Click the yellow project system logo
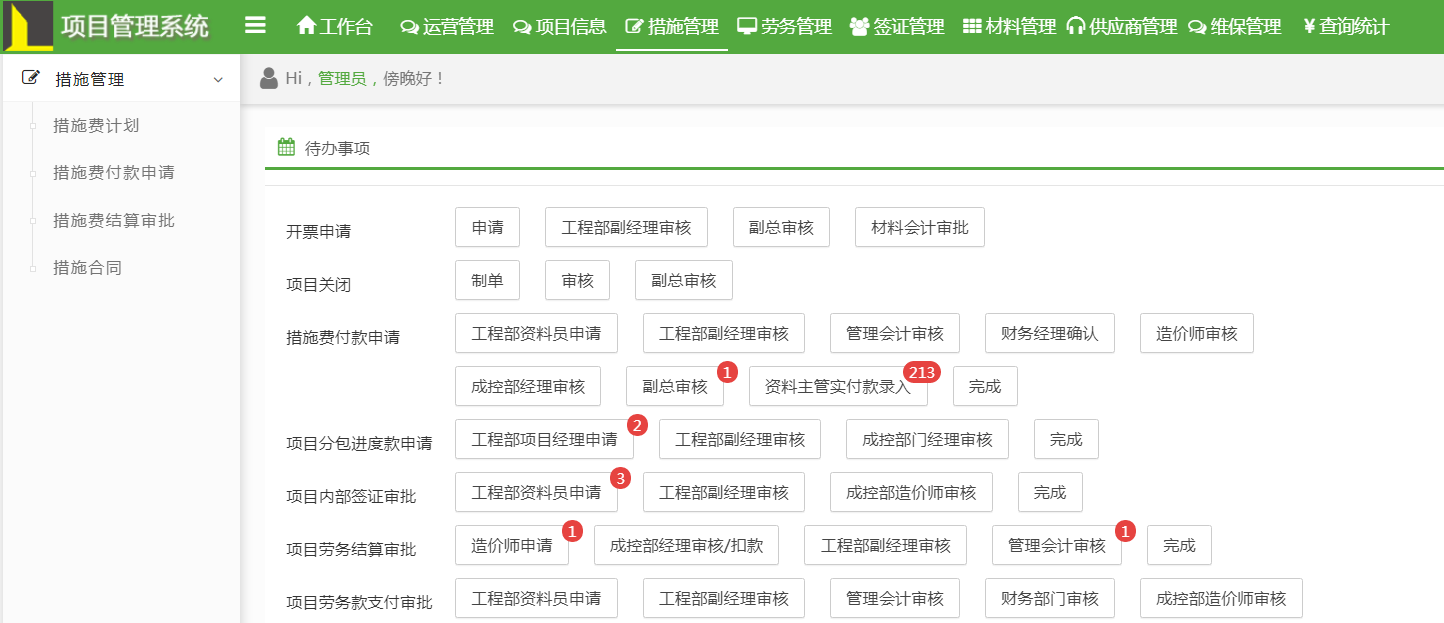 [28, 26]
